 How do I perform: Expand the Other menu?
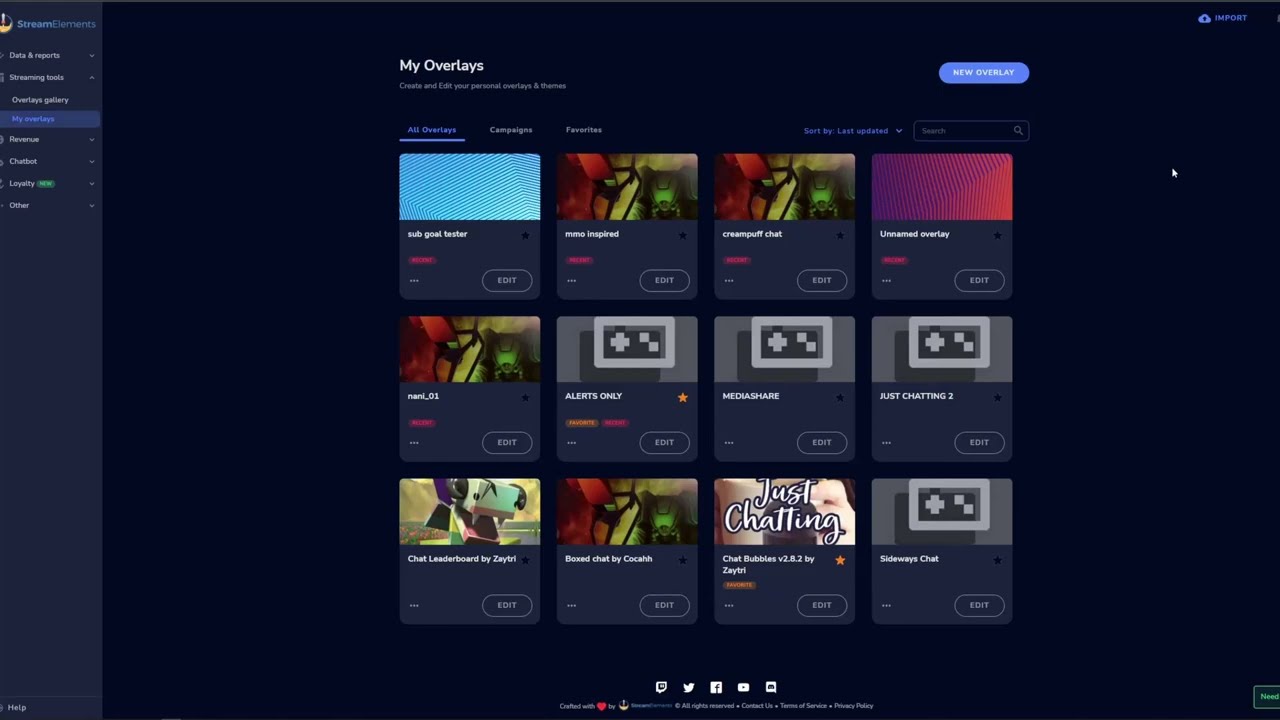[49, 205]
